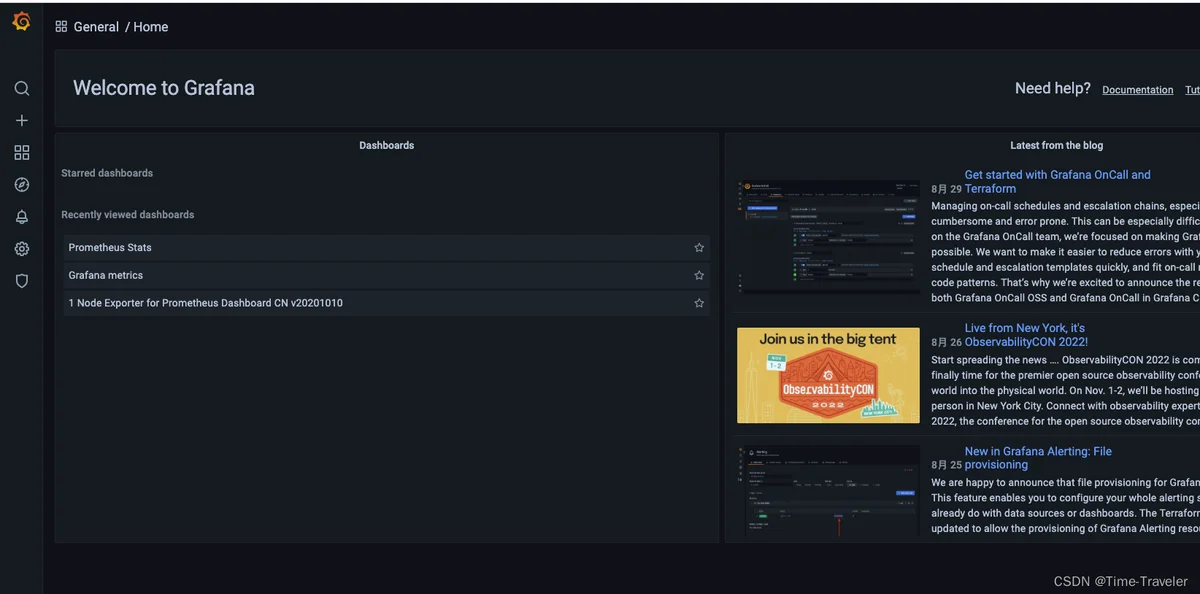Click the Starred dashboards heading
The image size is (1200, 594).
coord(107,174)
